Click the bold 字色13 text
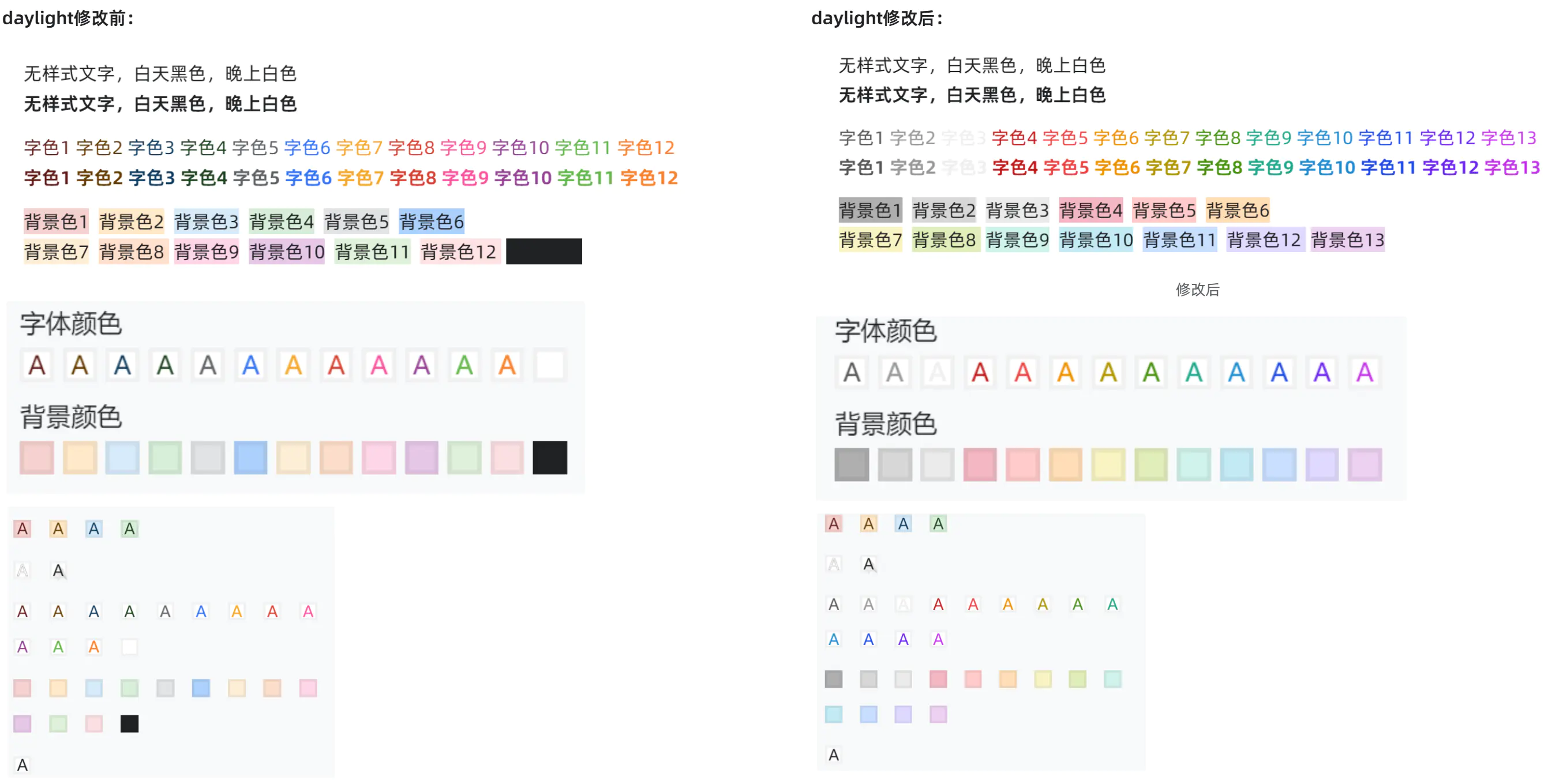This screenshot has width=1548, height=784. pos(1512,167)
